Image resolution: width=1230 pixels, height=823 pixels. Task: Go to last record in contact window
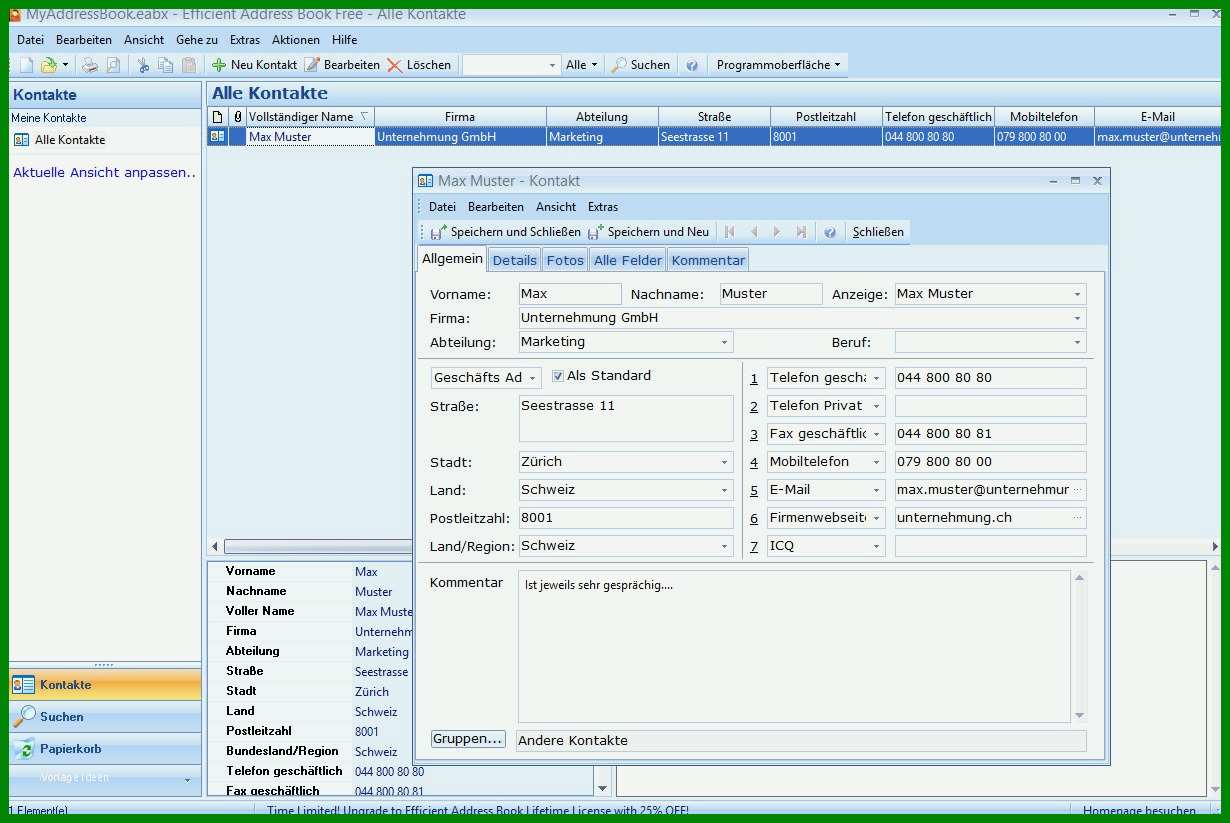tap(801, 232)
